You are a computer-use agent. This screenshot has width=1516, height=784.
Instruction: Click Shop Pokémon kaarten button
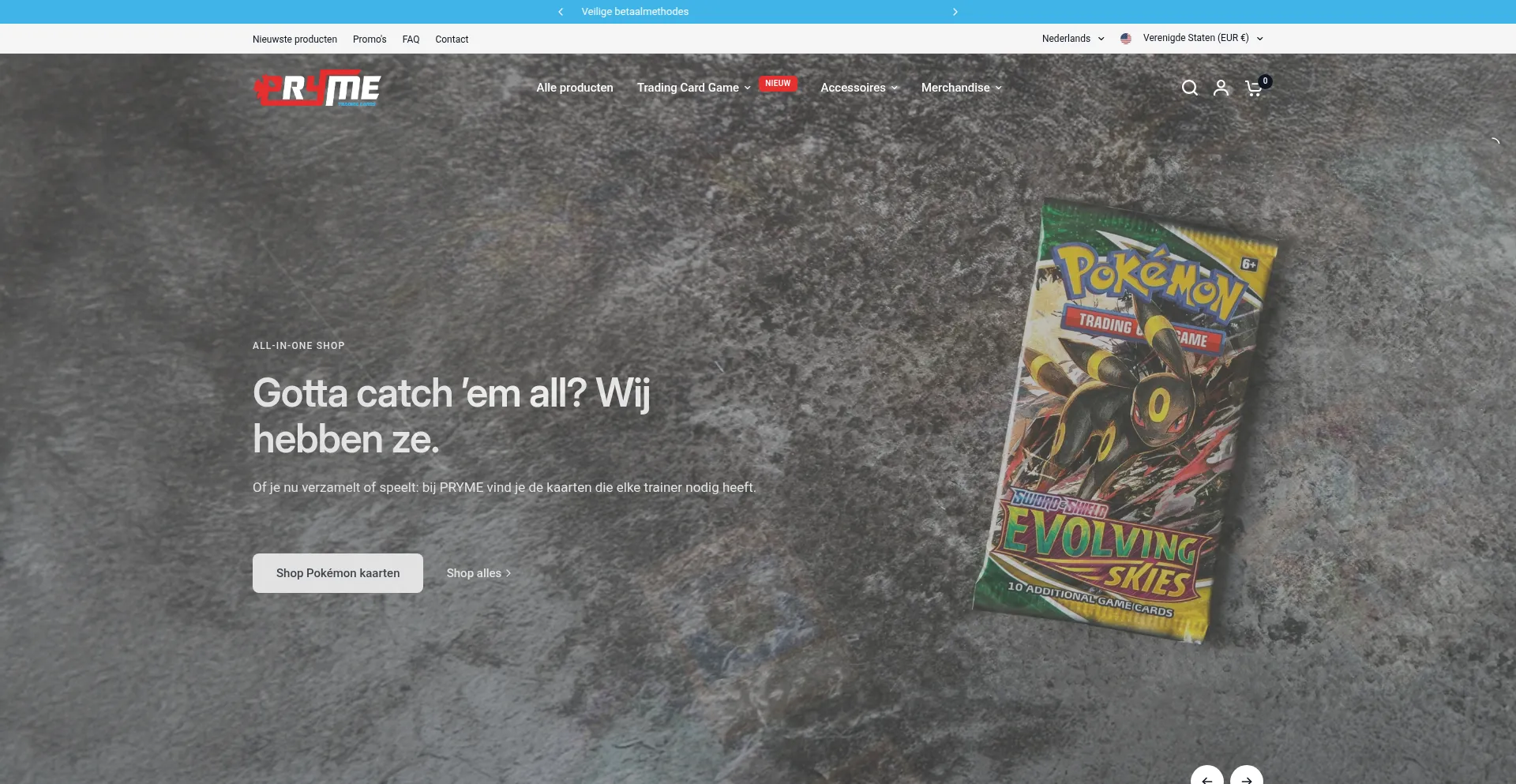pos(338,573)
